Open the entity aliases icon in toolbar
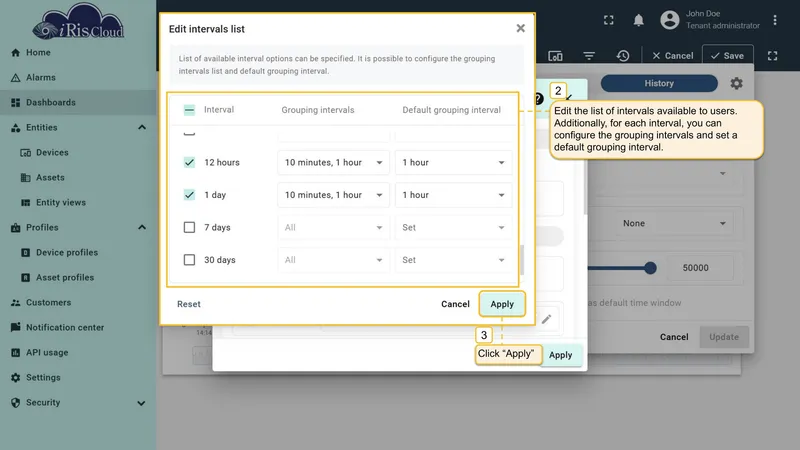Image resolution: width=800 pixels, height=450 pixels. 555,56
